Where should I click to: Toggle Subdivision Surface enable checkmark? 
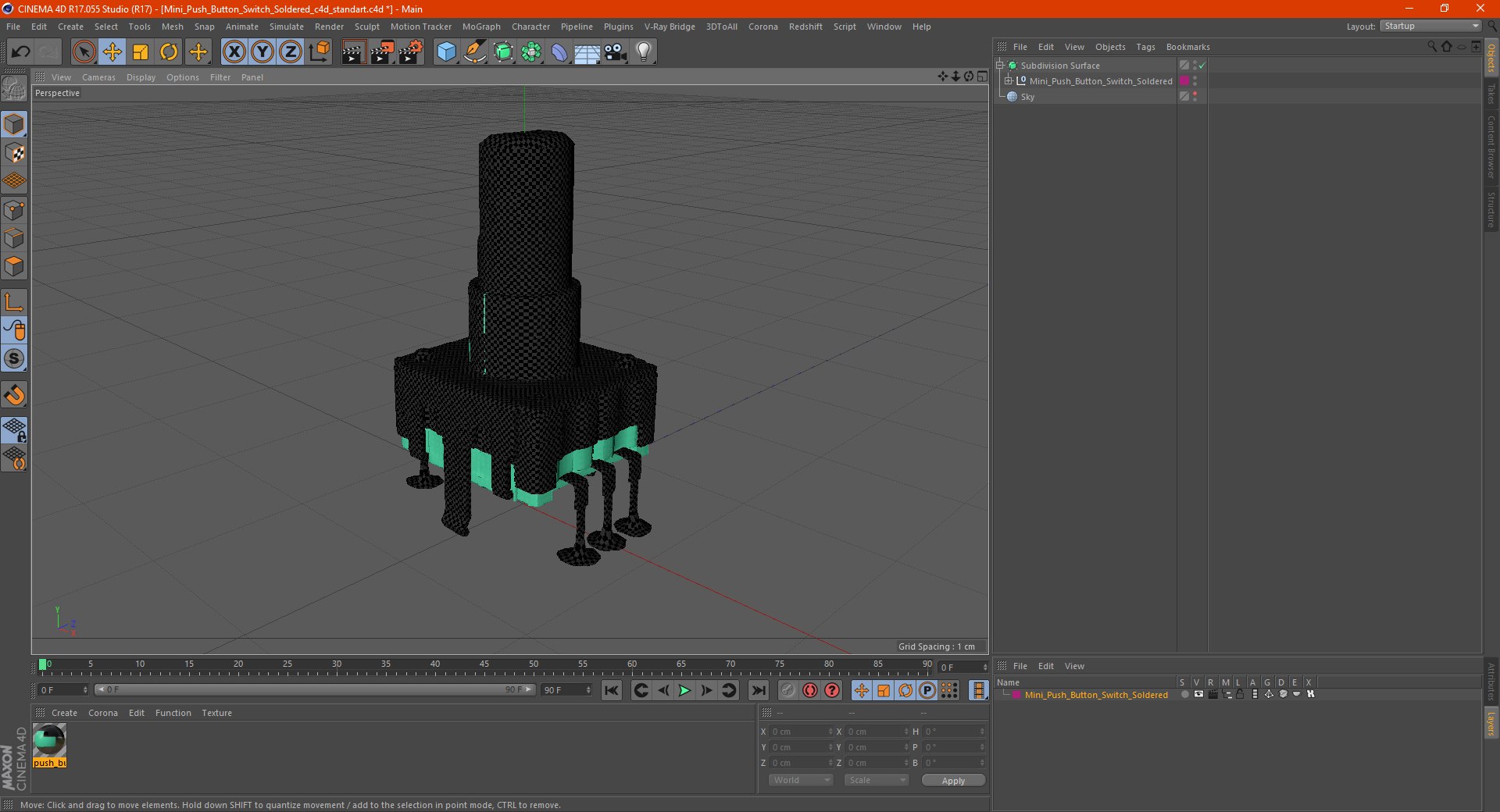[1202, 66]
